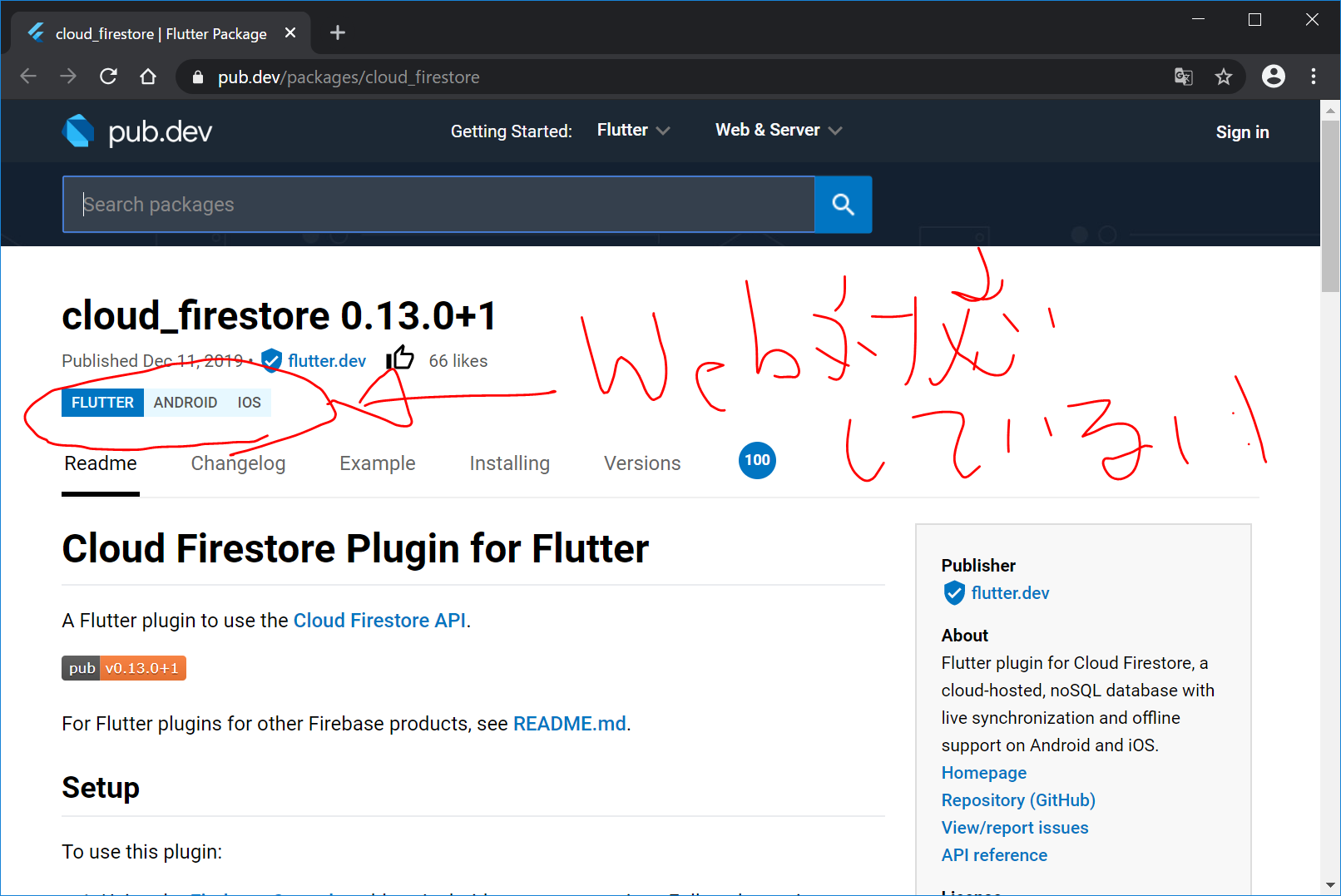Open the Repository (GitHub) link
The width and height of the screenshot is (1341, 896).
[1018, 800]
